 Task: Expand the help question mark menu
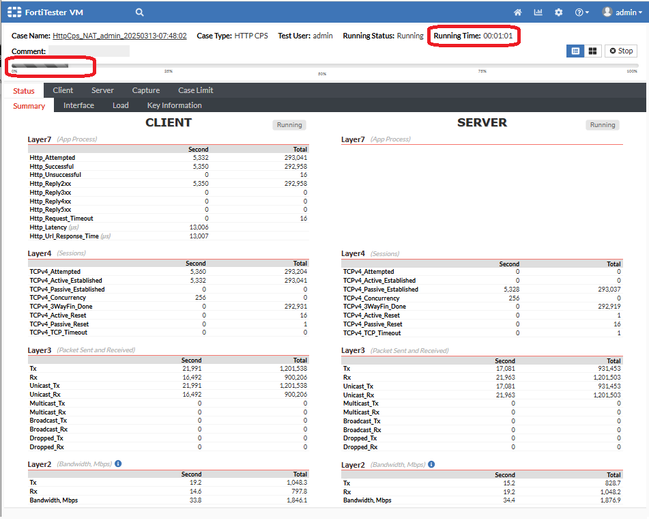coord(580,12)
